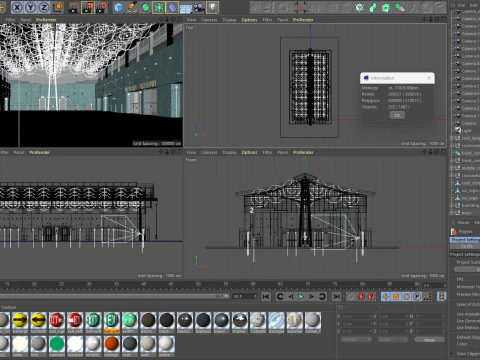Open ProRender menu in front viewport
This screenshot has width=480, height=360.
tap(303, 152)
